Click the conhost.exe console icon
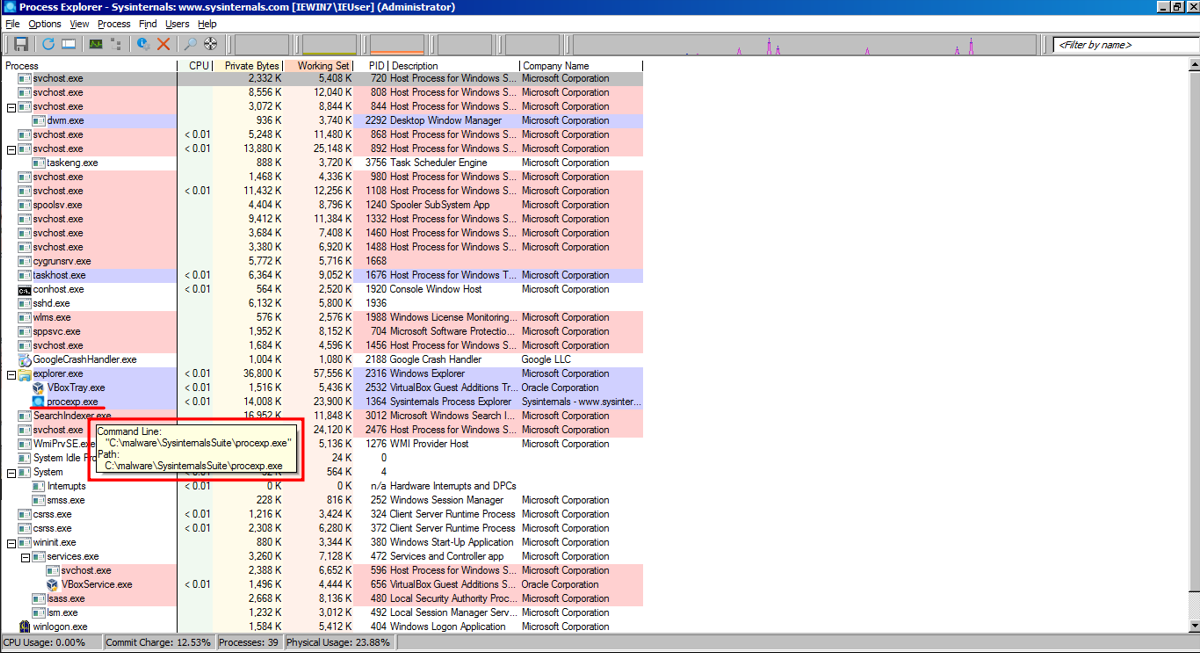 point(25,289)
